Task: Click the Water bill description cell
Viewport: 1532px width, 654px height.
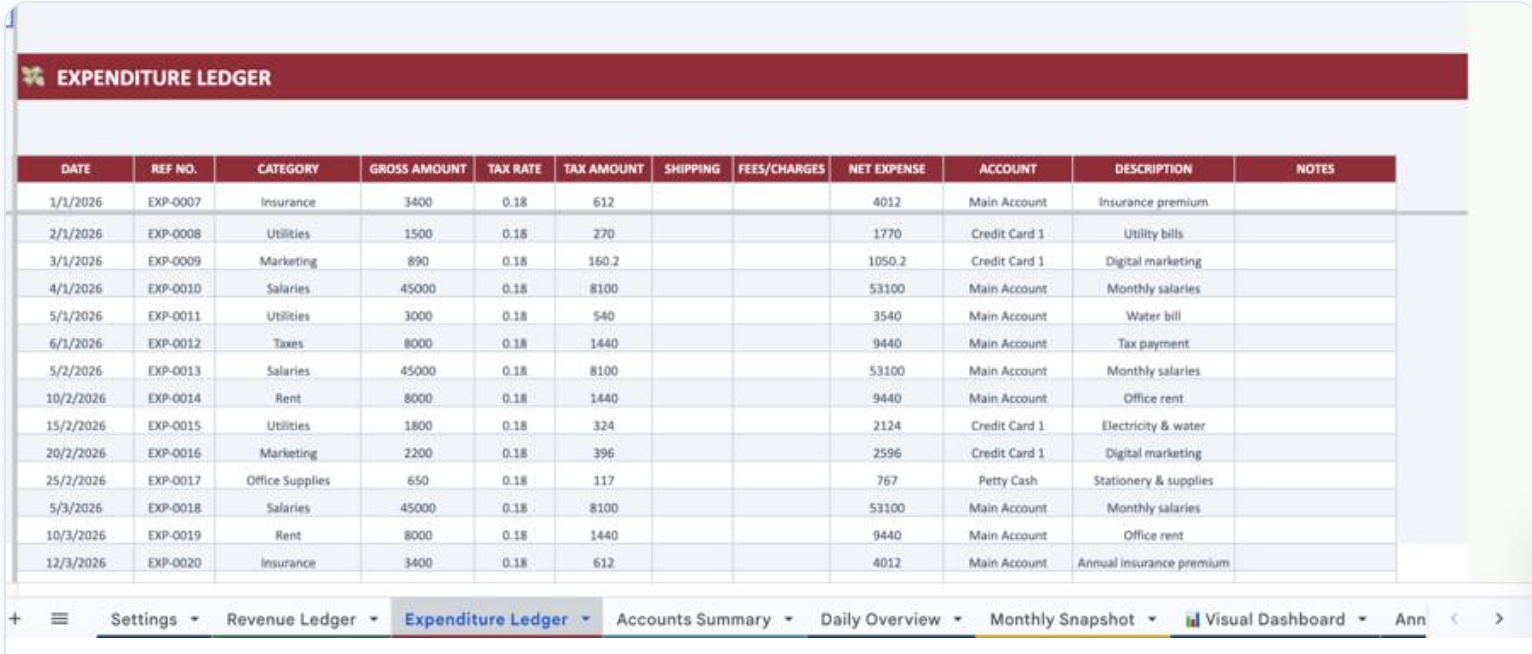Action: point(1153,316)
